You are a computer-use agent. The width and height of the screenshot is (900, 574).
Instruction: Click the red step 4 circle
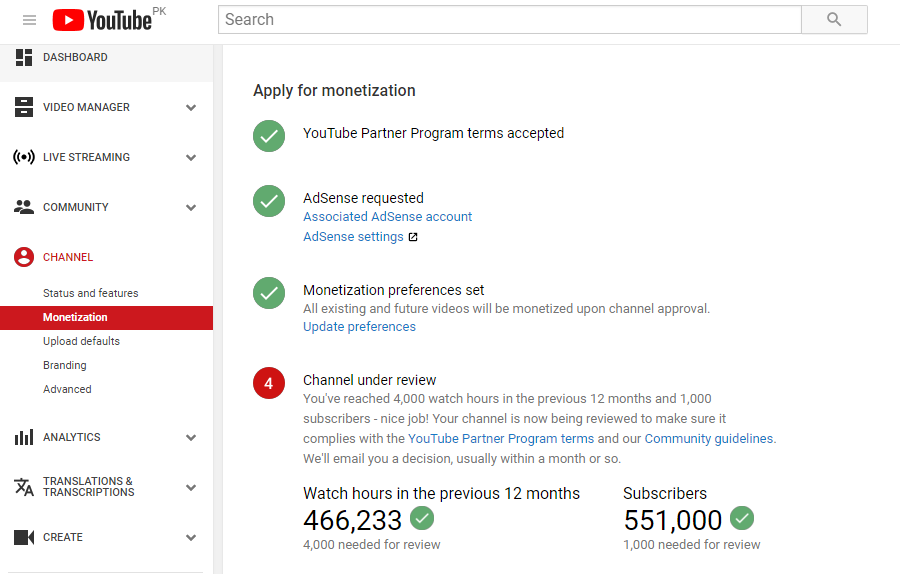[269, 383]
